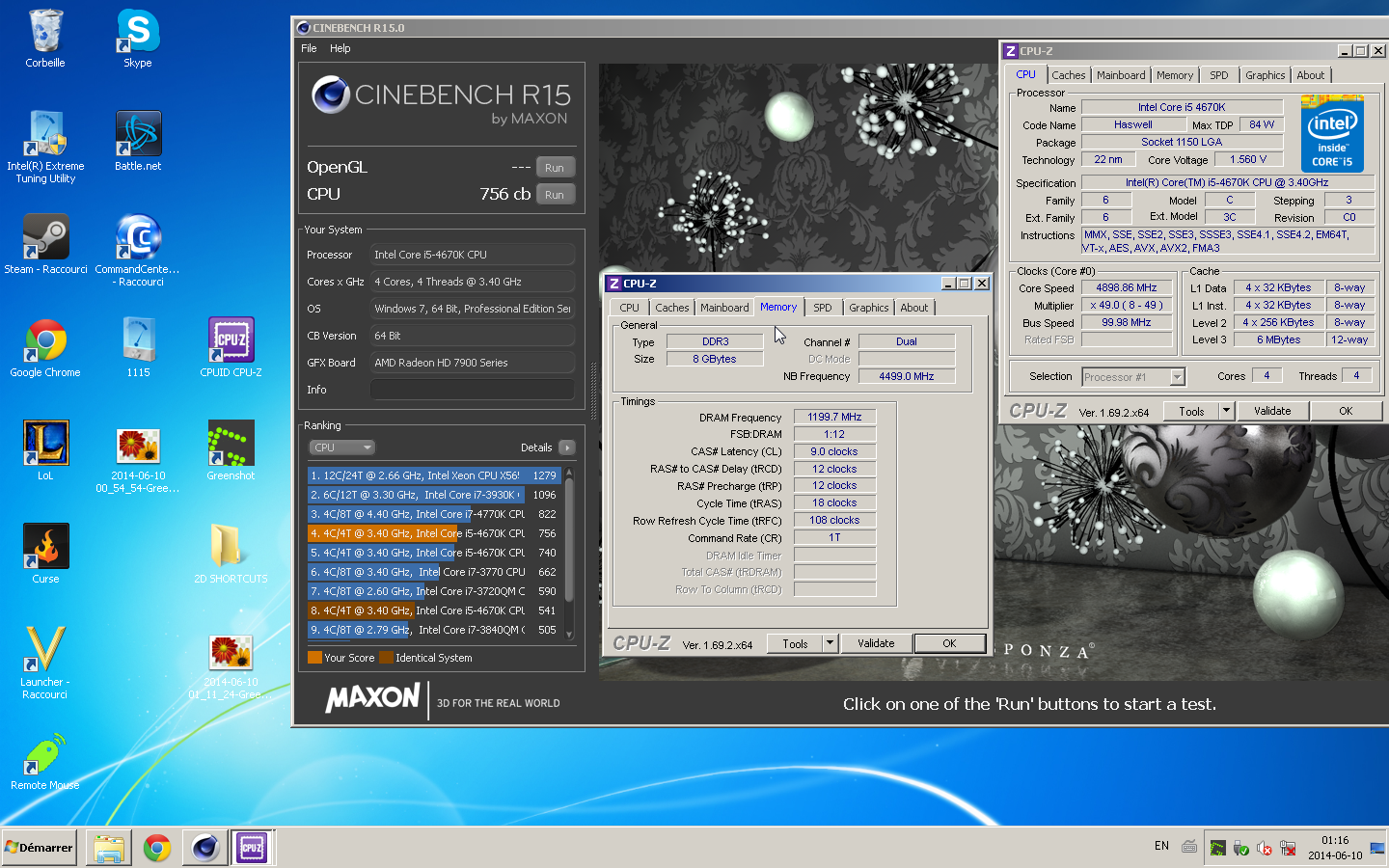Image resolution: width=1389 pixels, height=868 pixels.
Task: Open Graphics tab in right CPU-Z window
Action: pyautogui.click(x=1266, y=75)
